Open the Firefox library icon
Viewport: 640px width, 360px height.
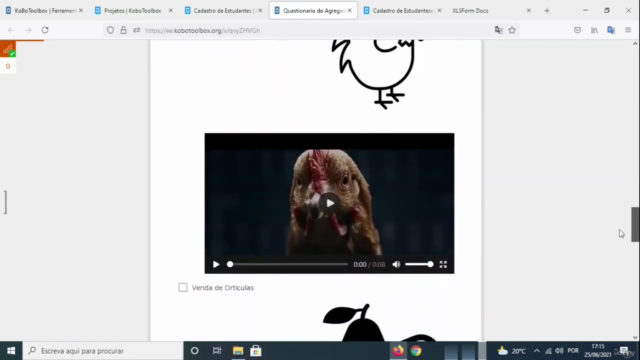click(594, 30)
